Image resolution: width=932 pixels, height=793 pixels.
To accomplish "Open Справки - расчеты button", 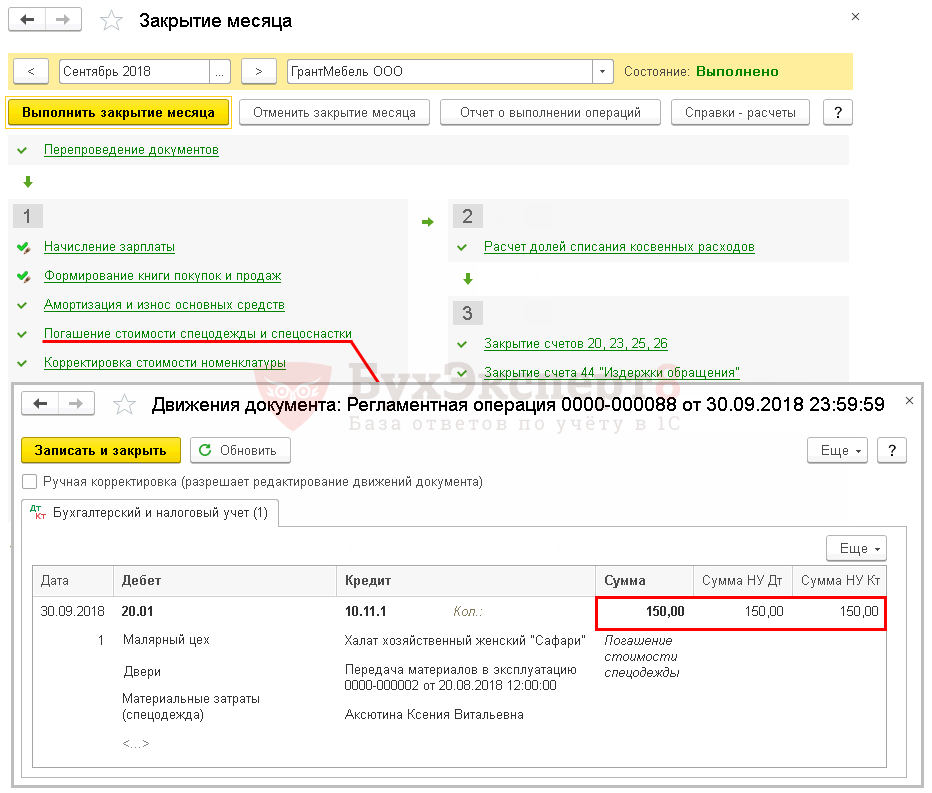I will [x=740, y=112].
